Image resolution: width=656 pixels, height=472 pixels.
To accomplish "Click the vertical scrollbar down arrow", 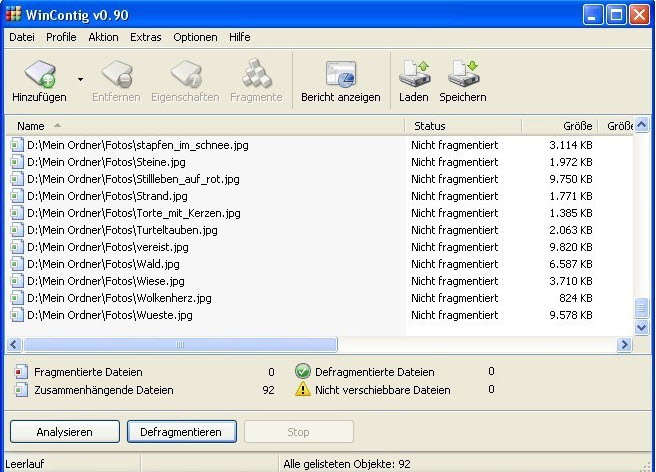I will click(x=641, y=327).
